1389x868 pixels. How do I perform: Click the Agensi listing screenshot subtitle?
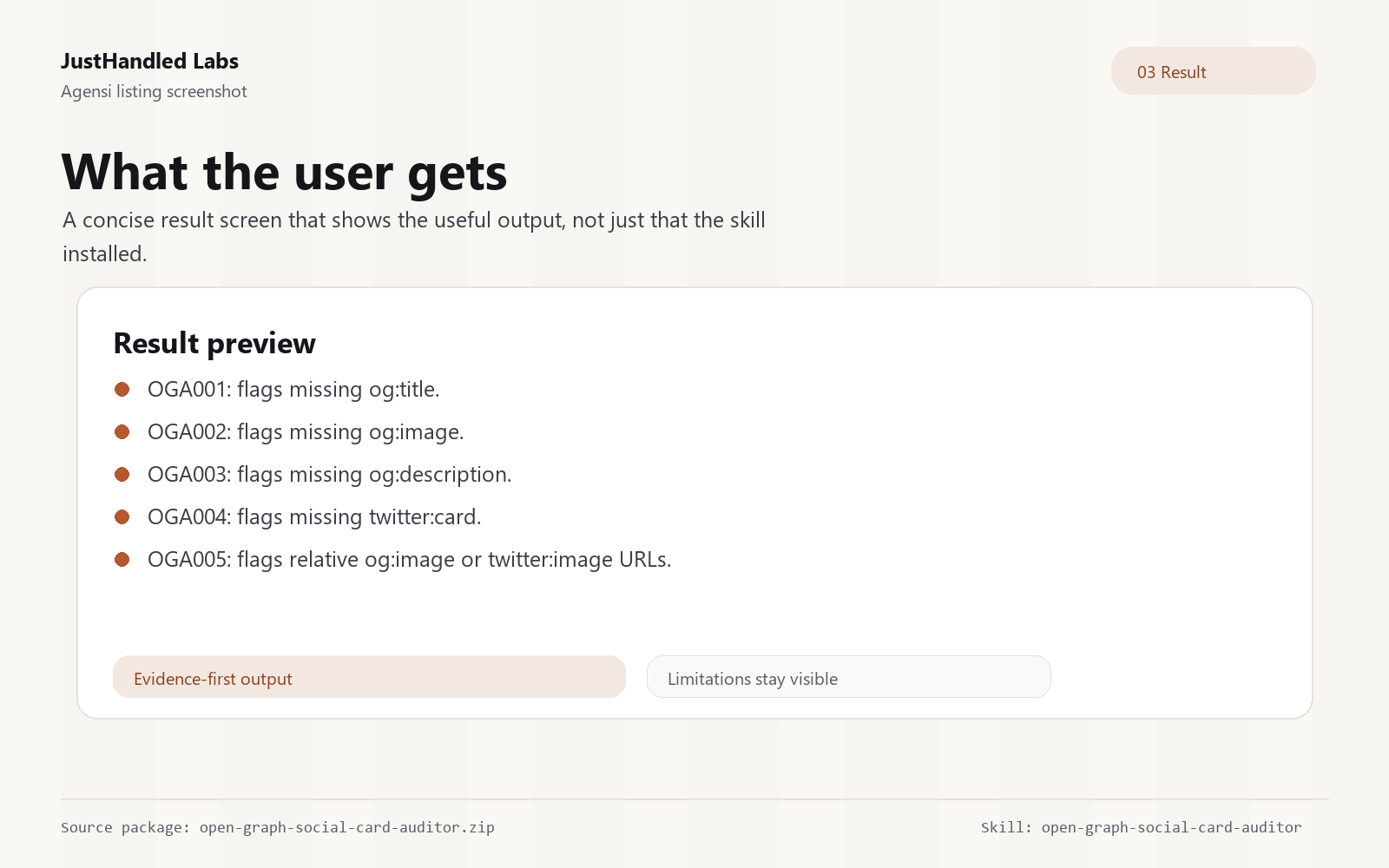click(154, 92)
